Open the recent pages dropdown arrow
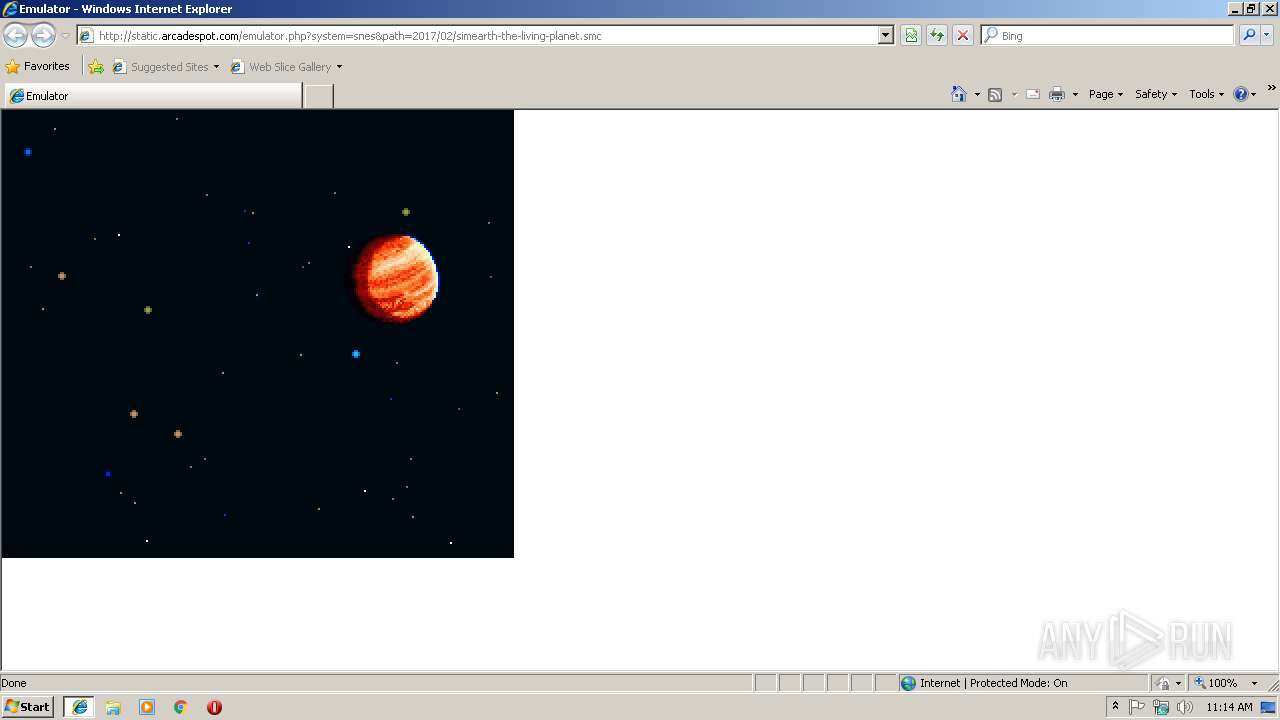The width and height of the screenshot is (1280, 720). pos(65,36)
